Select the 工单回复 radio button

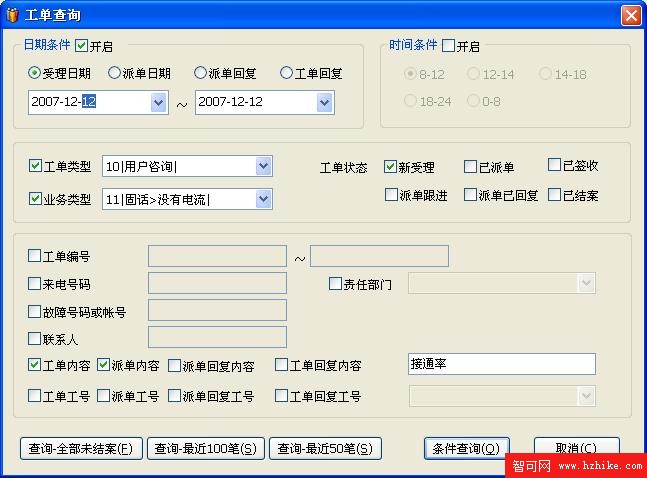[286, 73]
